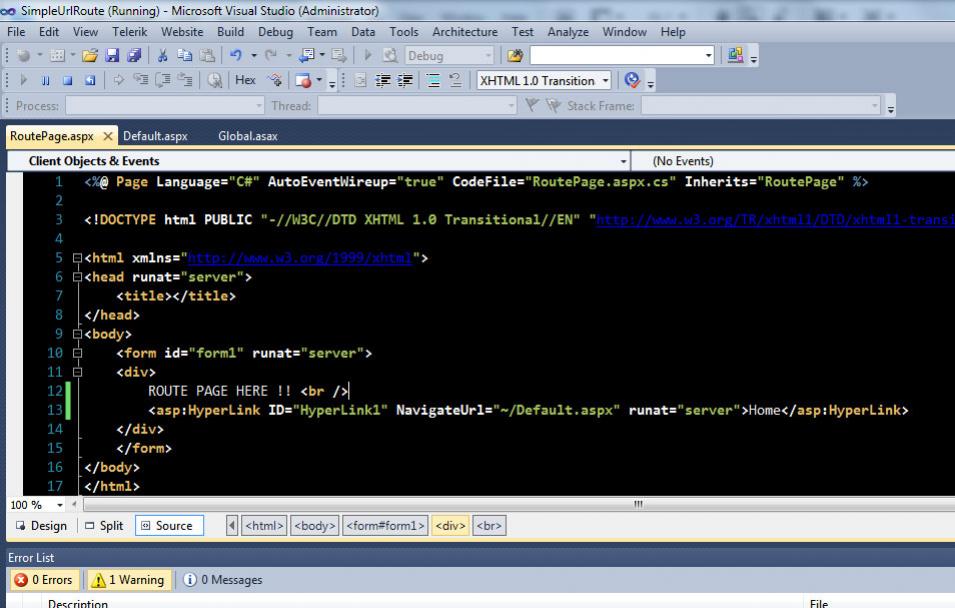Collapse the html element on line 5
This screenshot has width=955, height=608.
point(77,258)
